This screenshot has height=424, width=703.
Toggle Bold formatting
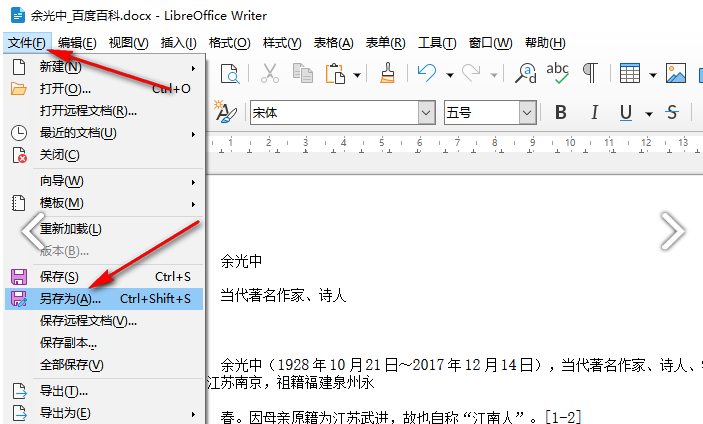560,112
